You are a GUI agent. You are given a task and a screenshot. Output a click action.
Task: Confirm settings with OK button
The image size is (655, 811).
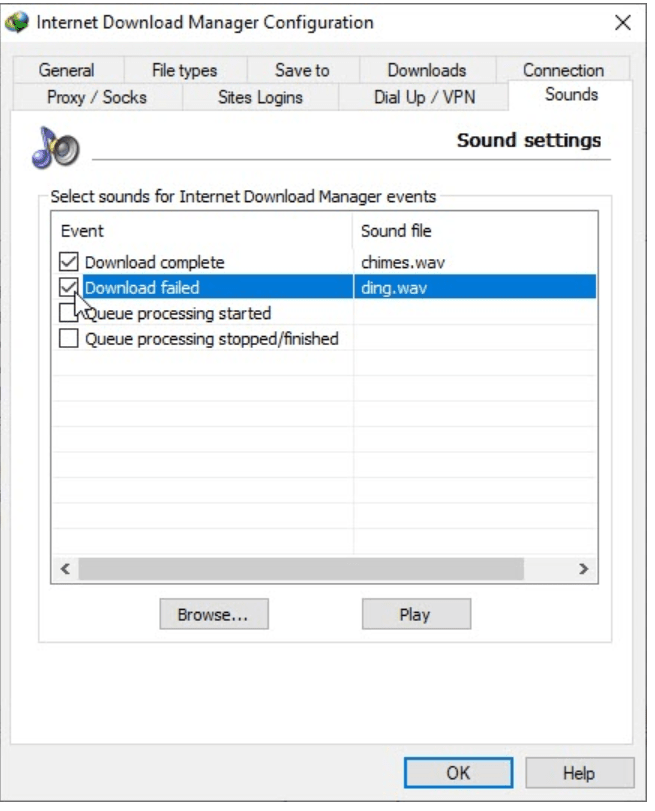[x=458, y=773]
